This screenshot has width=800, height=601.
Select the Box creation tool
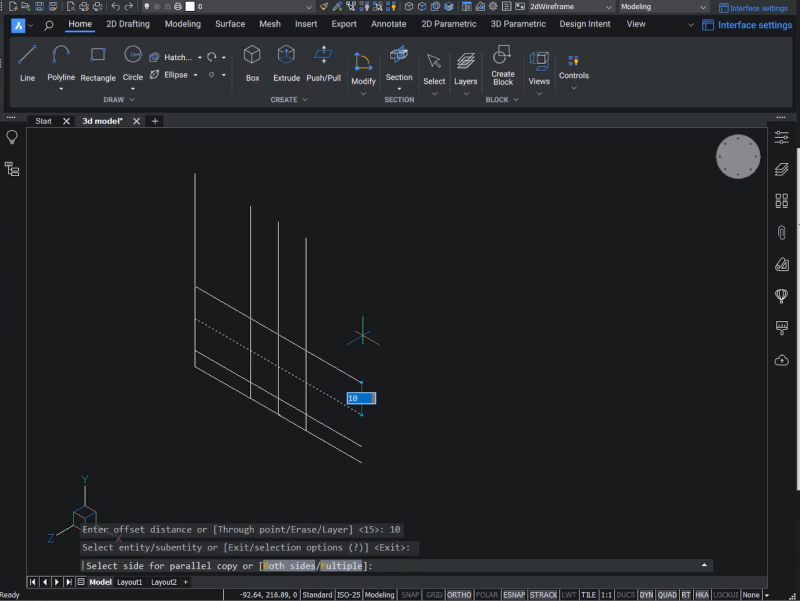252,62
